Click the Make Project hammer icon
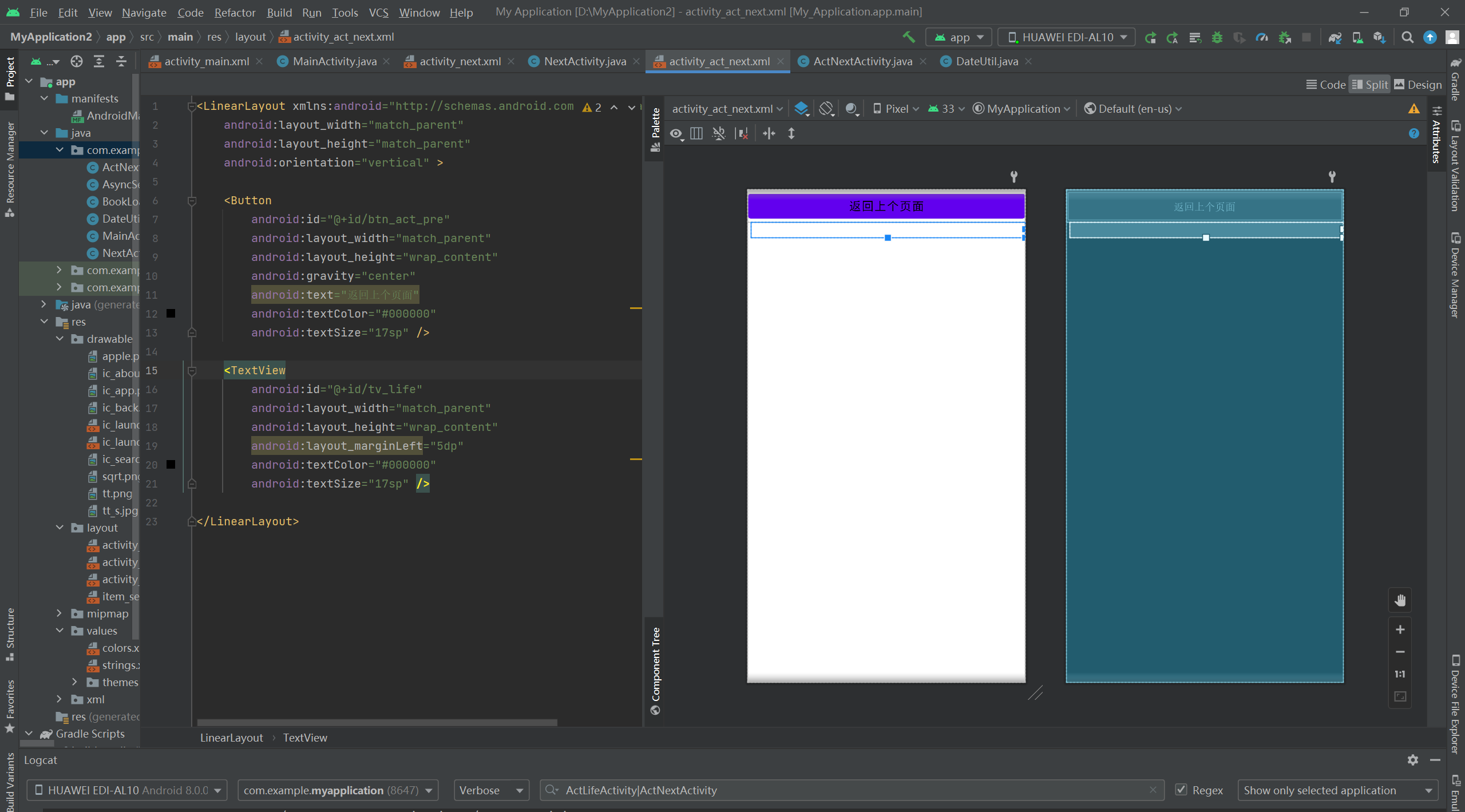The width and height of the screenshot is (1465, 812). (909, 37)
